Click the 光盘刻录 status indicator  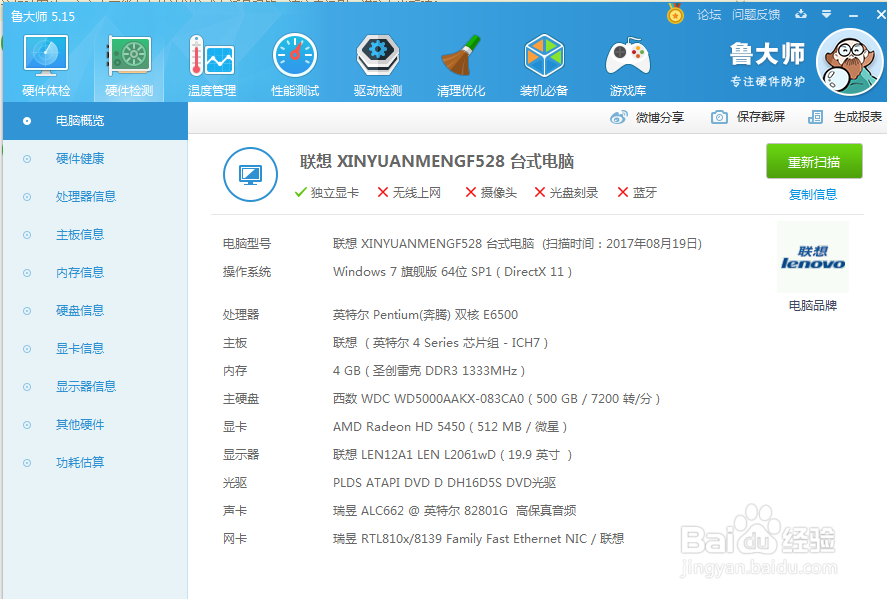tap(566, 193)
